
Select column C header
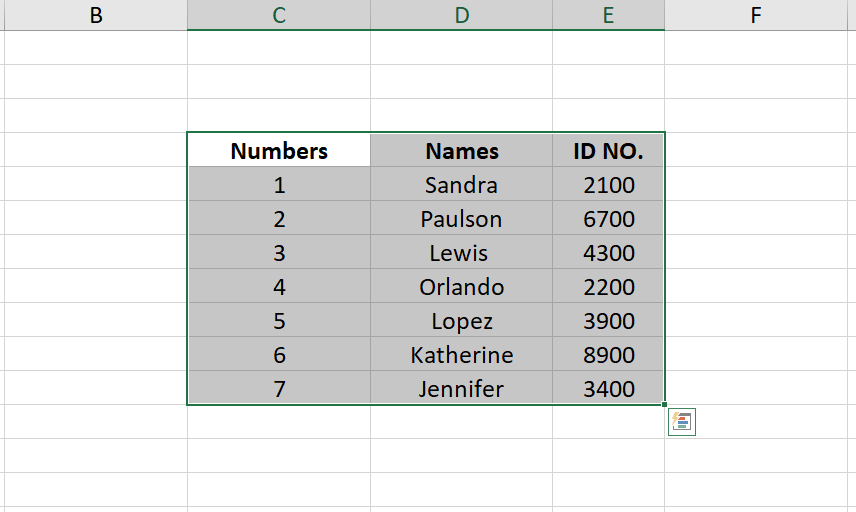click(279, 15)
